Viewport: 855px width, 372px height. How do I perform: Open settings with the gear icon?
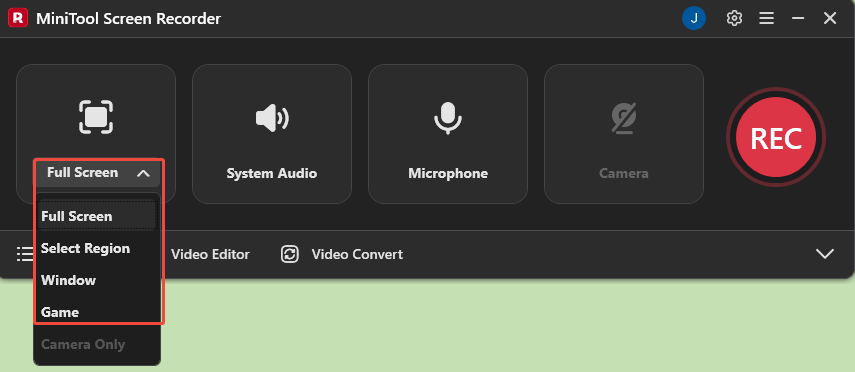click(x=734, y=19)
